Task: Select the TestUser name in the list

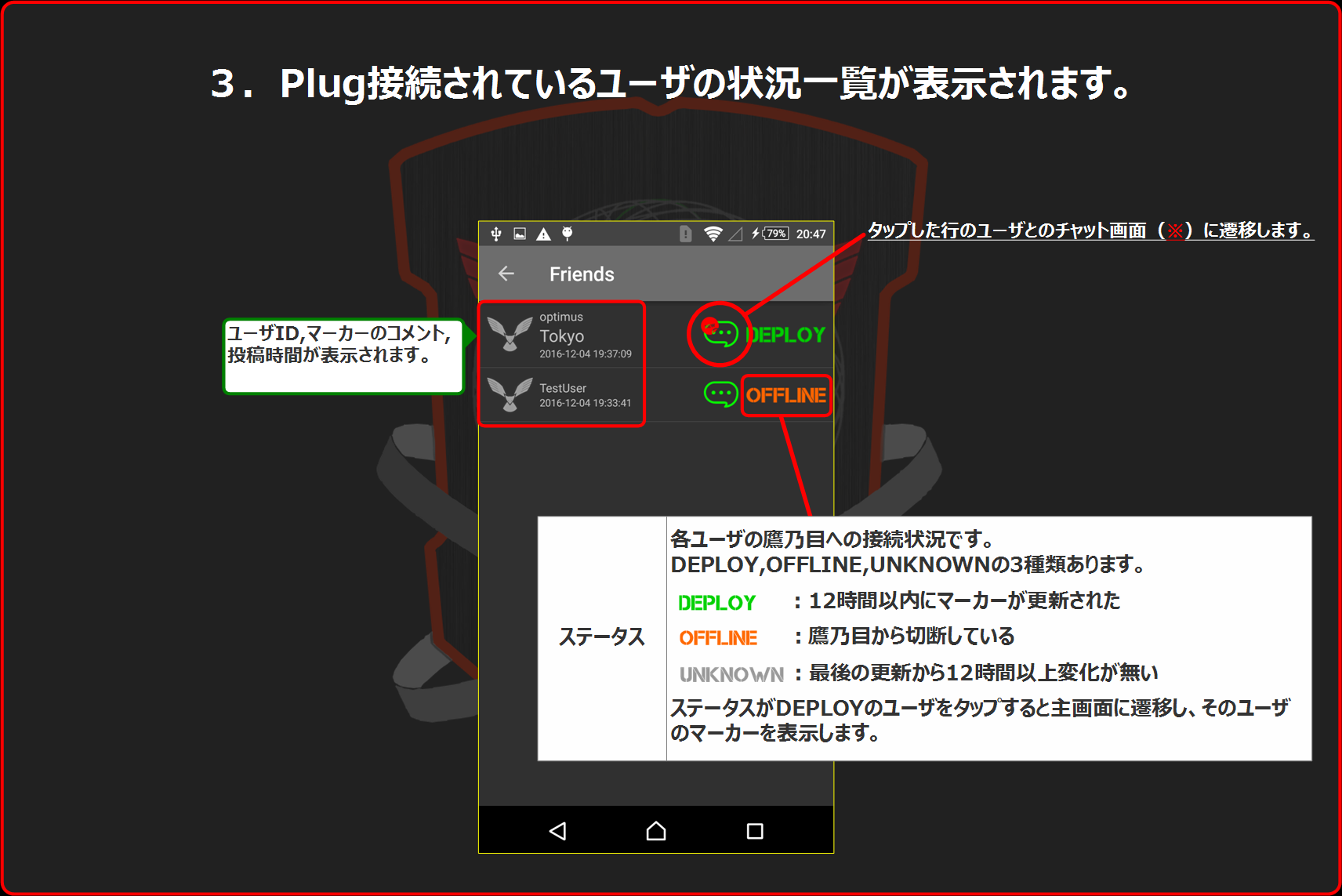Action: 562,388
